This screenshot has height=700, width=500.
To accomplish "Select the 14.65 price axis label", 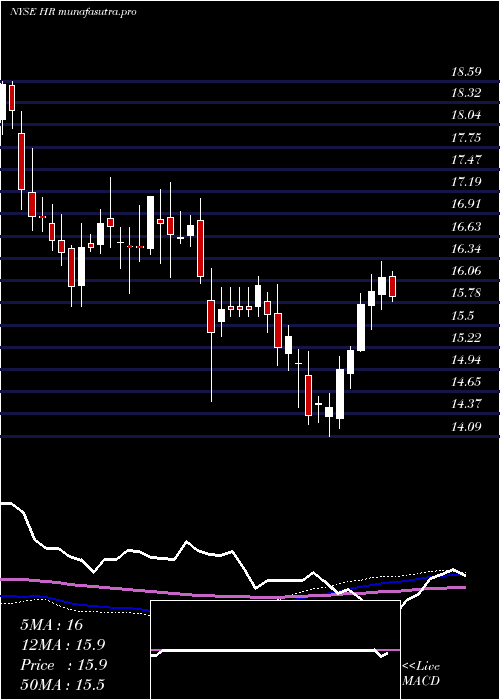I will click(467, 382).
